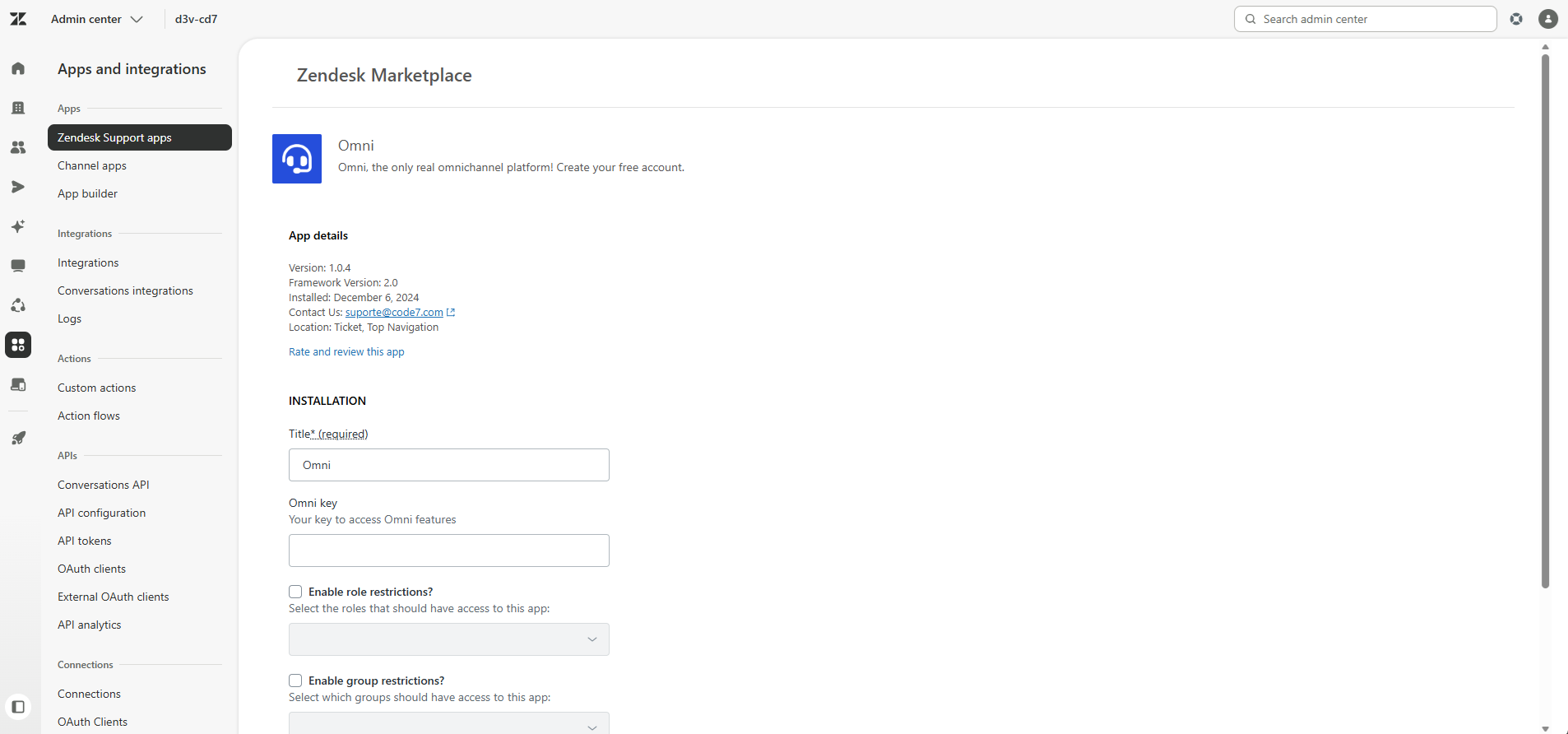The height and width of the screenshot is (734, 1568).
Task: Click the external link icon next to email
Action: pyautogui.click(x=451, y=313)
